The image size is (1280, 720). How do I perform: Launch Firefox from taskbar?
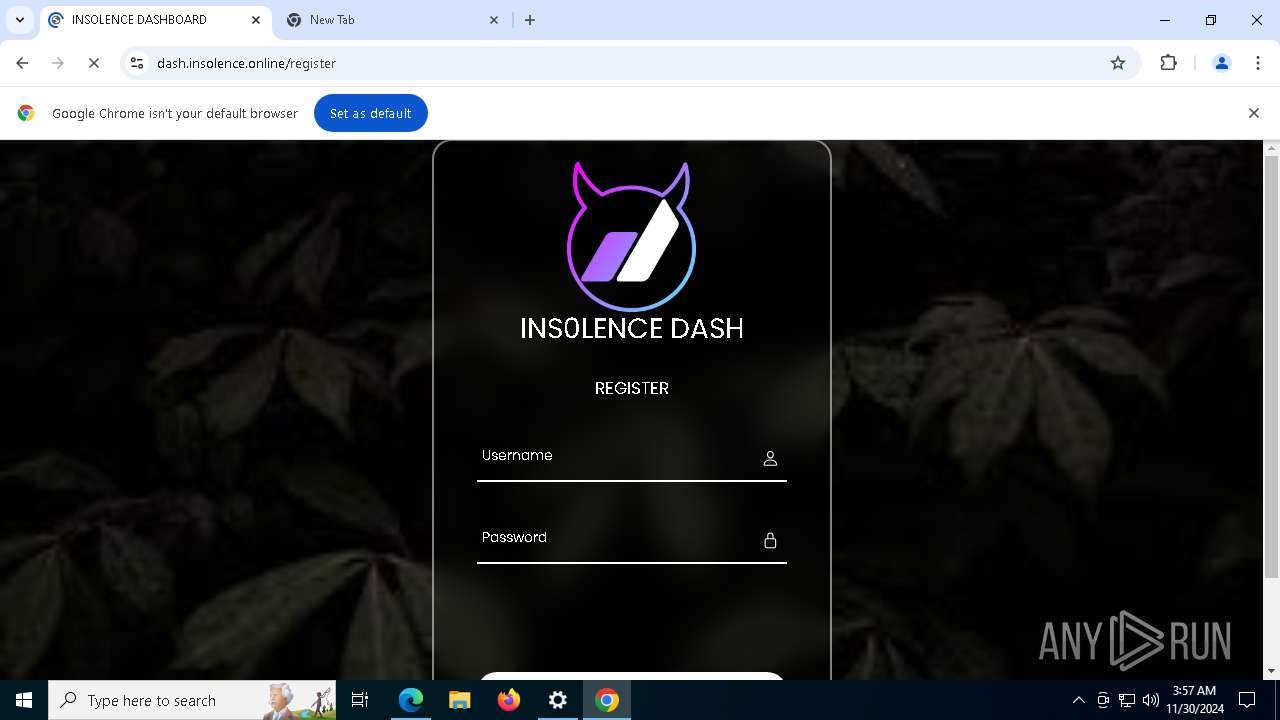click(x=509, y=700)
